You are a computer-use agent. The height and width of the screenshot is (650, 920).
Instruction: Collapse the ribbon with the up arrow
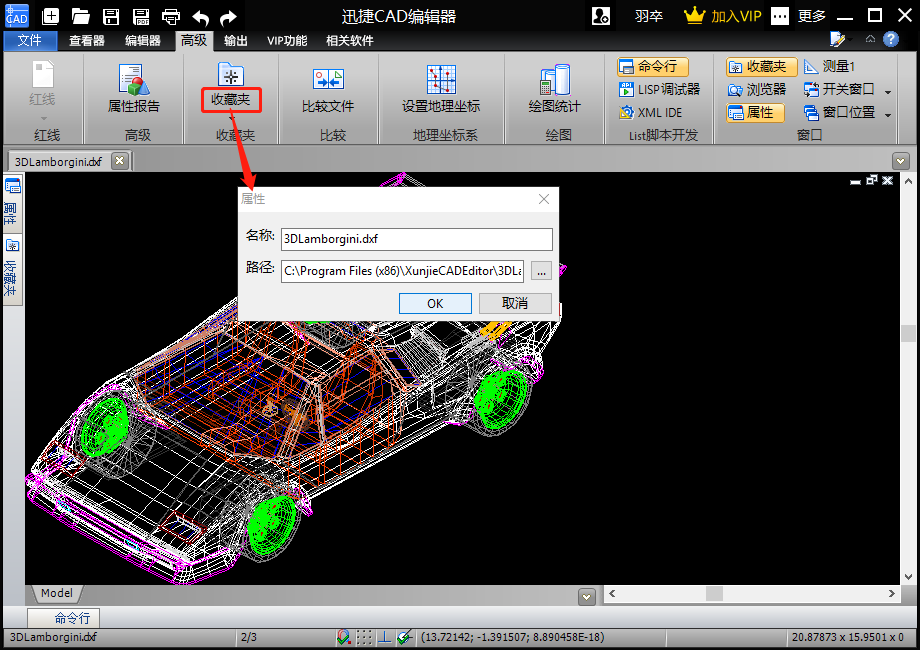(870, 39)
